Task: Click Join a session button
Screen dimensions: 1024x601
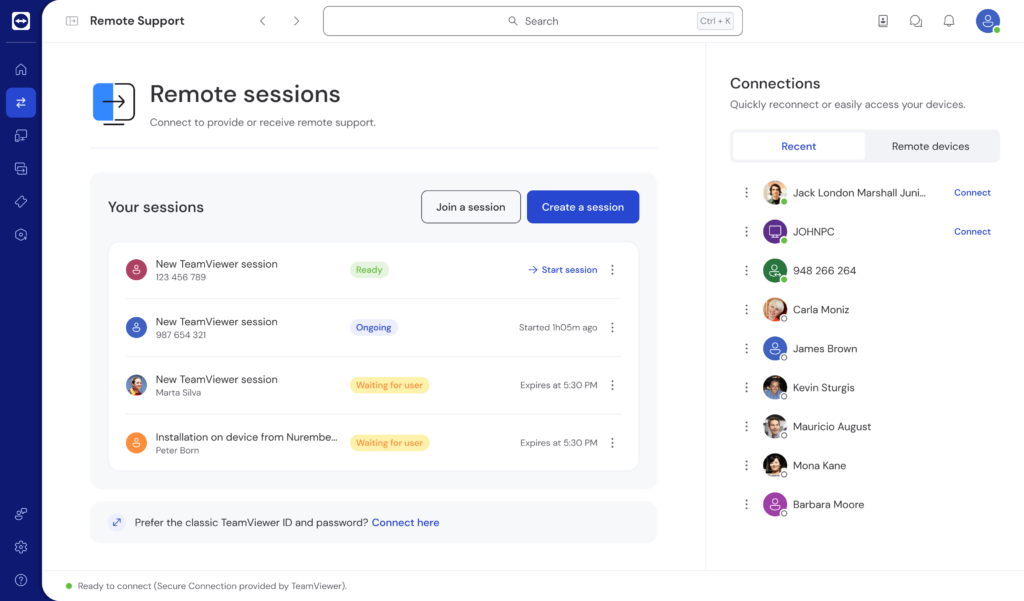Action: (470, 206)
